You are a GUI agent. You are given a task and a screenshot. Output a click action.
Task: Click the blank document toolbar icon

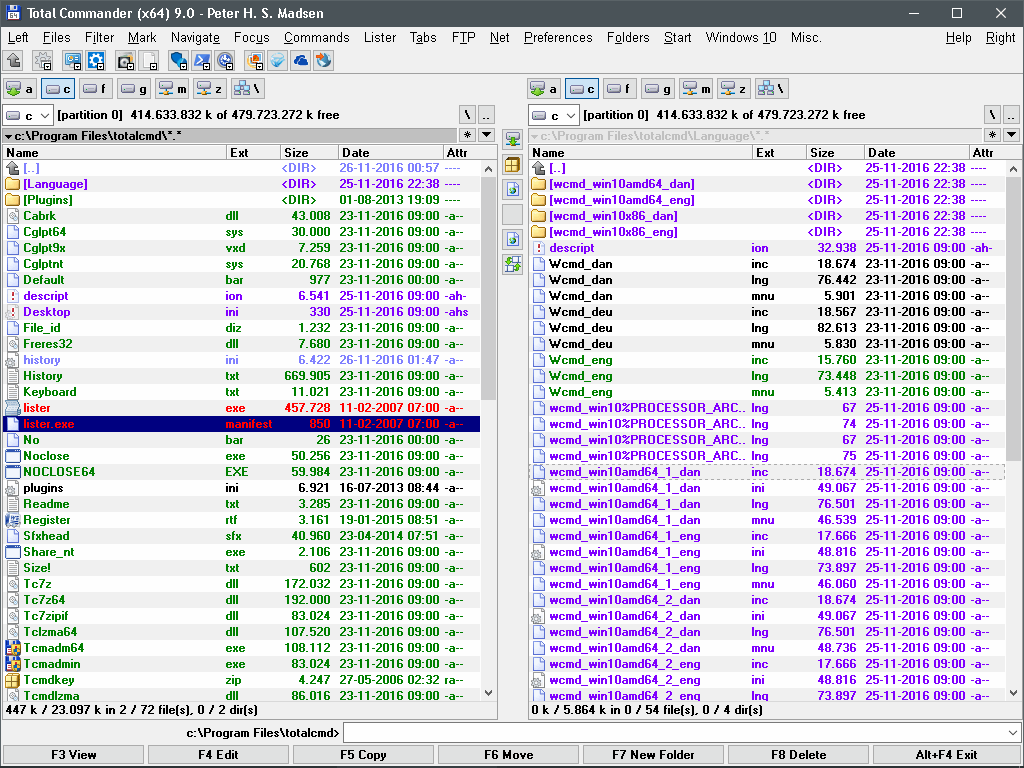[150, 61]
